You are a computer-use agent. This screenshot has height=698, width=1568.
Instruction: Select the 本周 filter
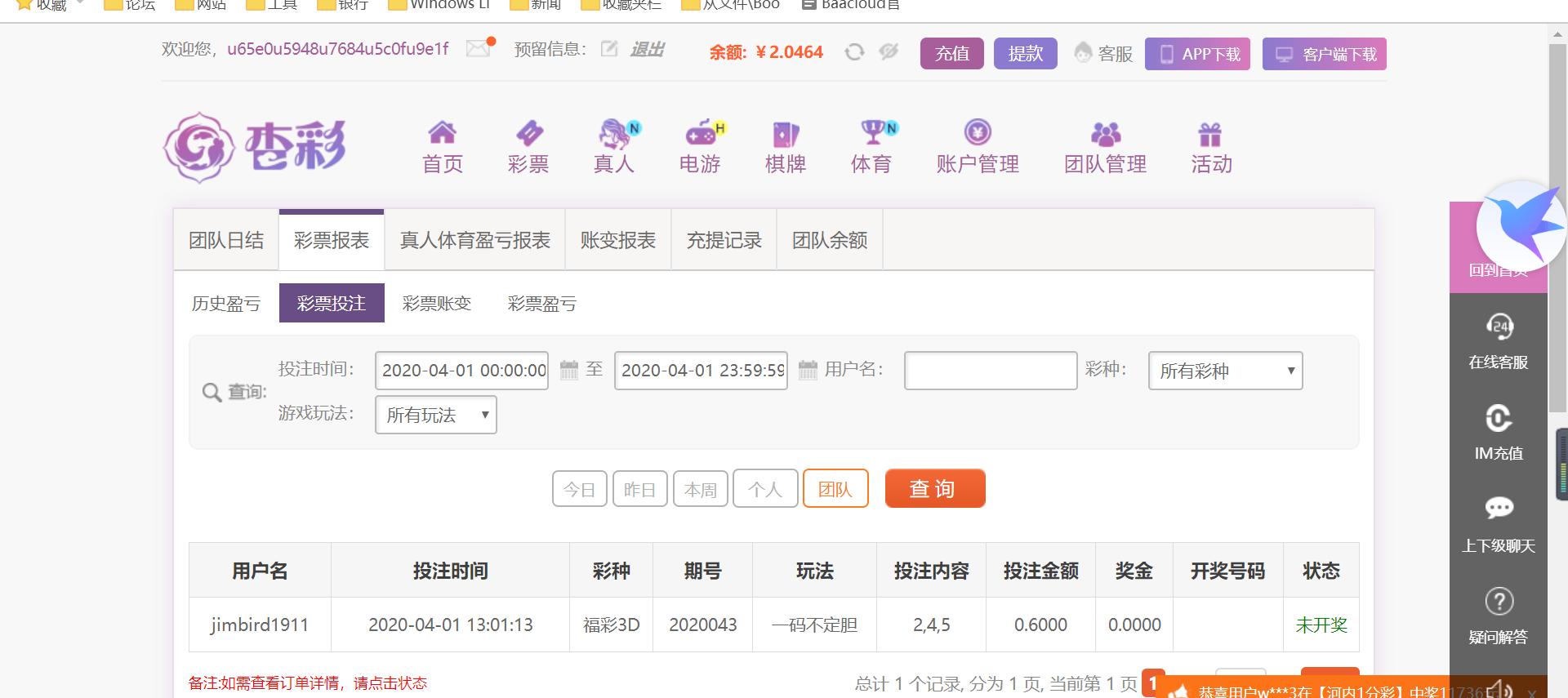point(701,489)
